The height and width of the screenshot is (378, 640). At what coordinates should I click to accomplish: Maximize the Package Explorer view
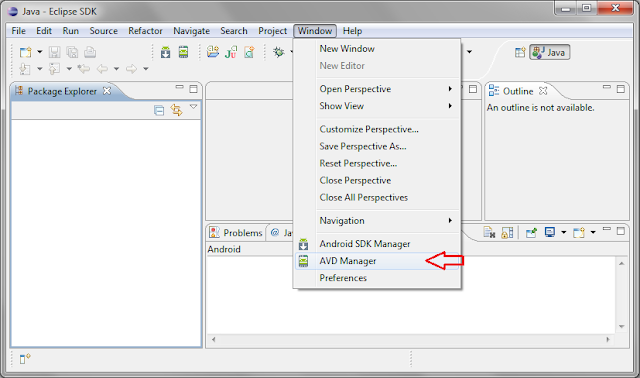pyautogui.click(x=193, y=89)
